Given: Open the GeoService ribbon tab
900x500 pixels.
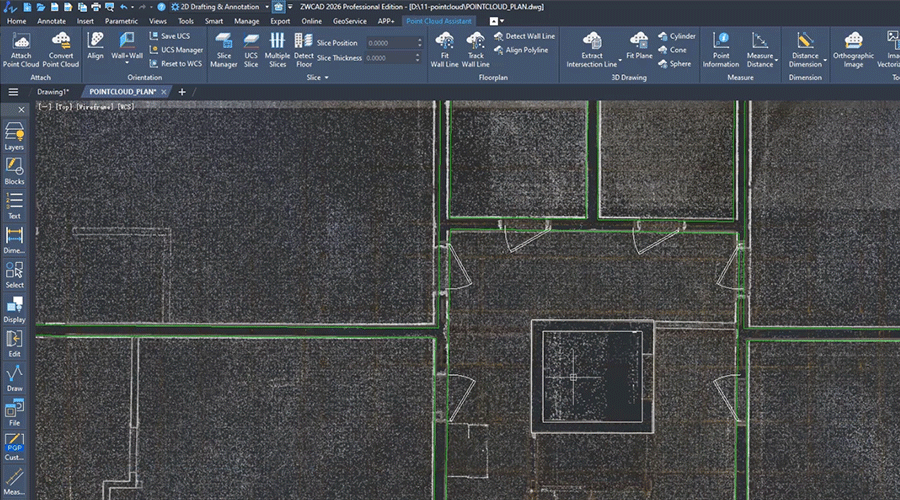Looking at the screenshot, I should point(350,21).
